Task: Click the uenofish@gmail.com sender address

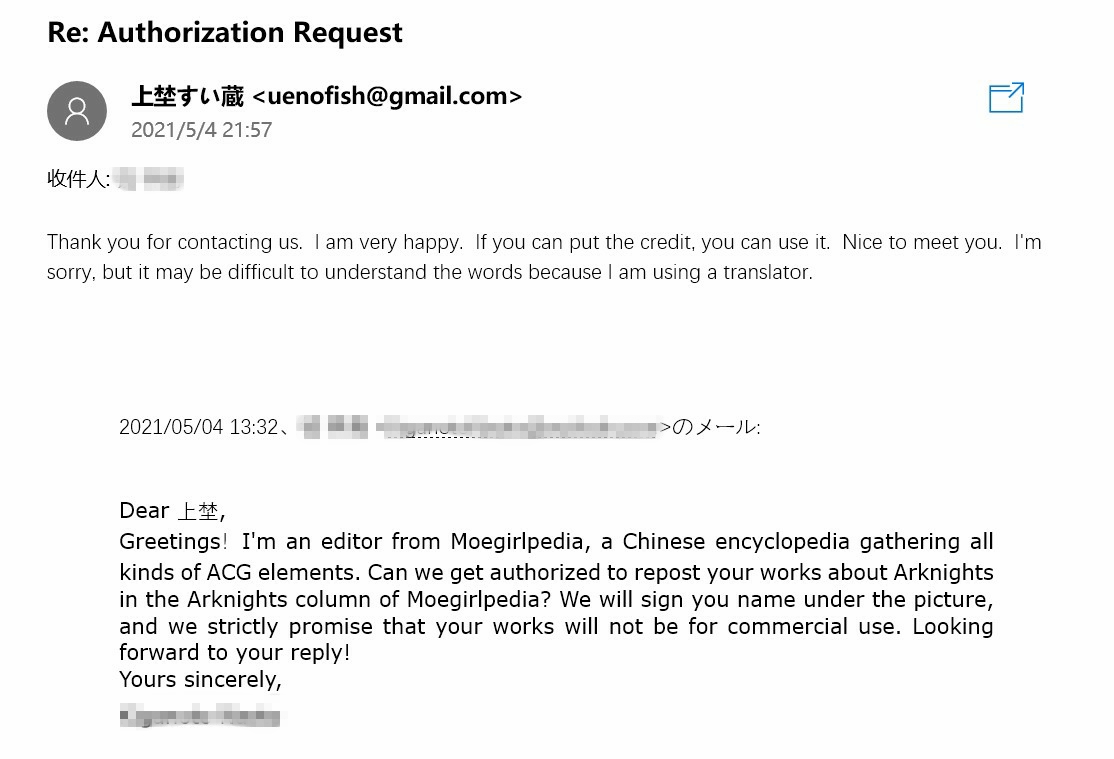Action: [387, 96]
